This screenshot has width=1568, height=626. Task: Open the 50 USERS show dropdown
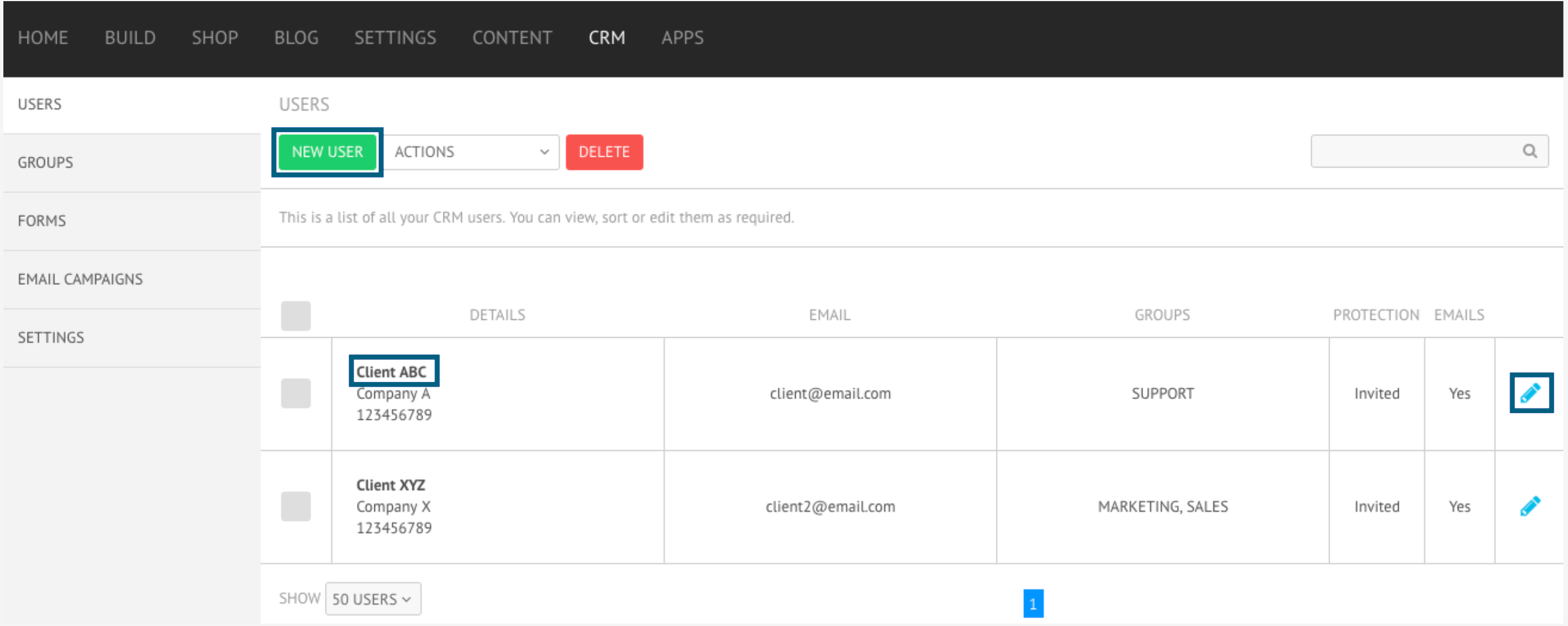[x=373, y=598]
